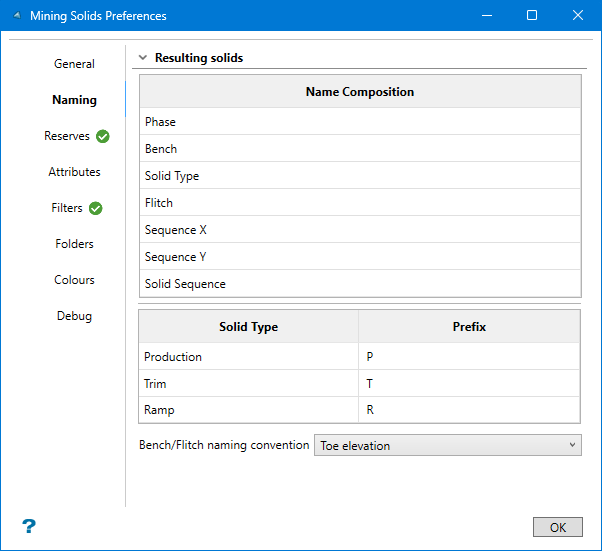Click the green checkmark beside Filters
The width and height of the screenshot is (602, 551).
tap(96, 208)
